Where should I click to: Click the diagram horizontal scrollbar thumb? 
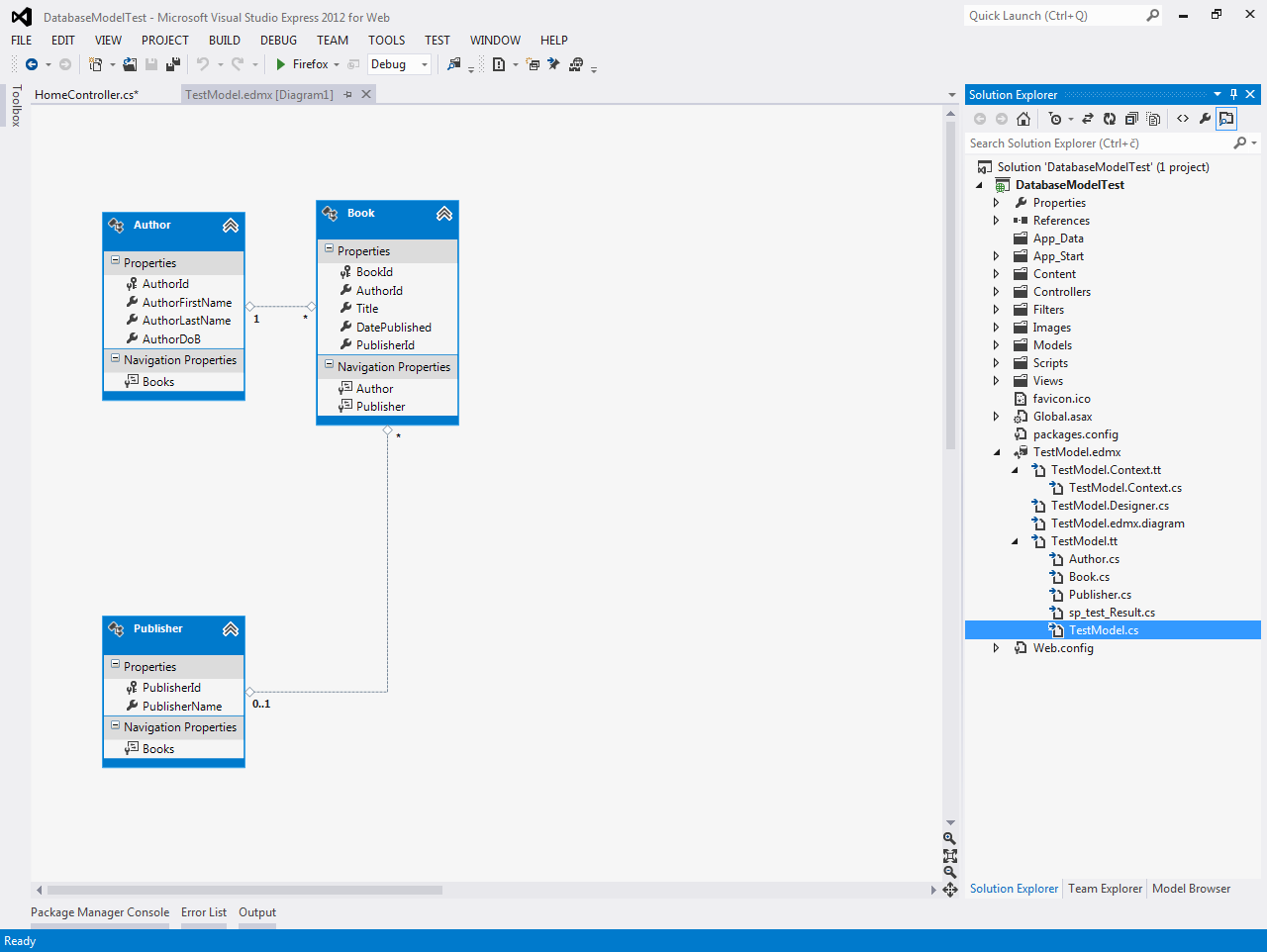(x=244, y=890)
